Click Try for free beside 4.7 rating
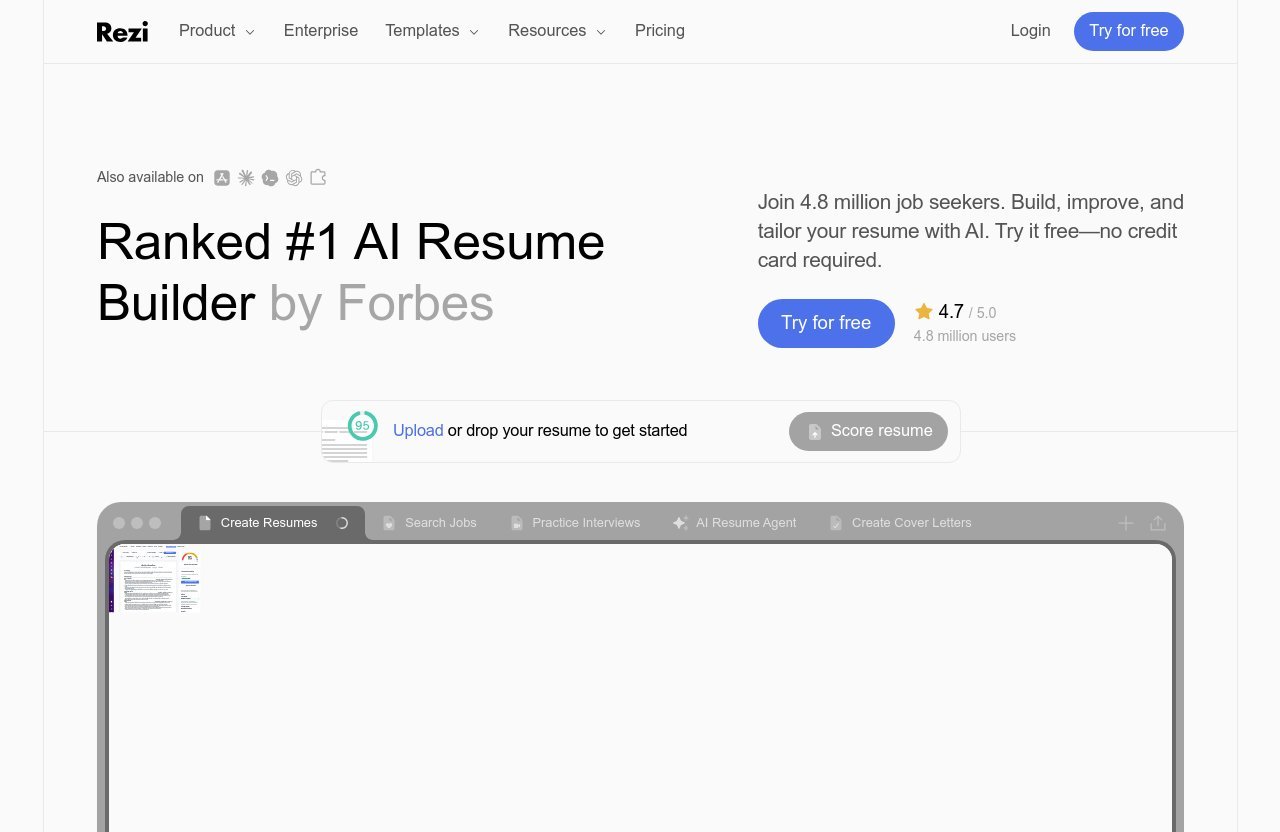 pos(826,323)
